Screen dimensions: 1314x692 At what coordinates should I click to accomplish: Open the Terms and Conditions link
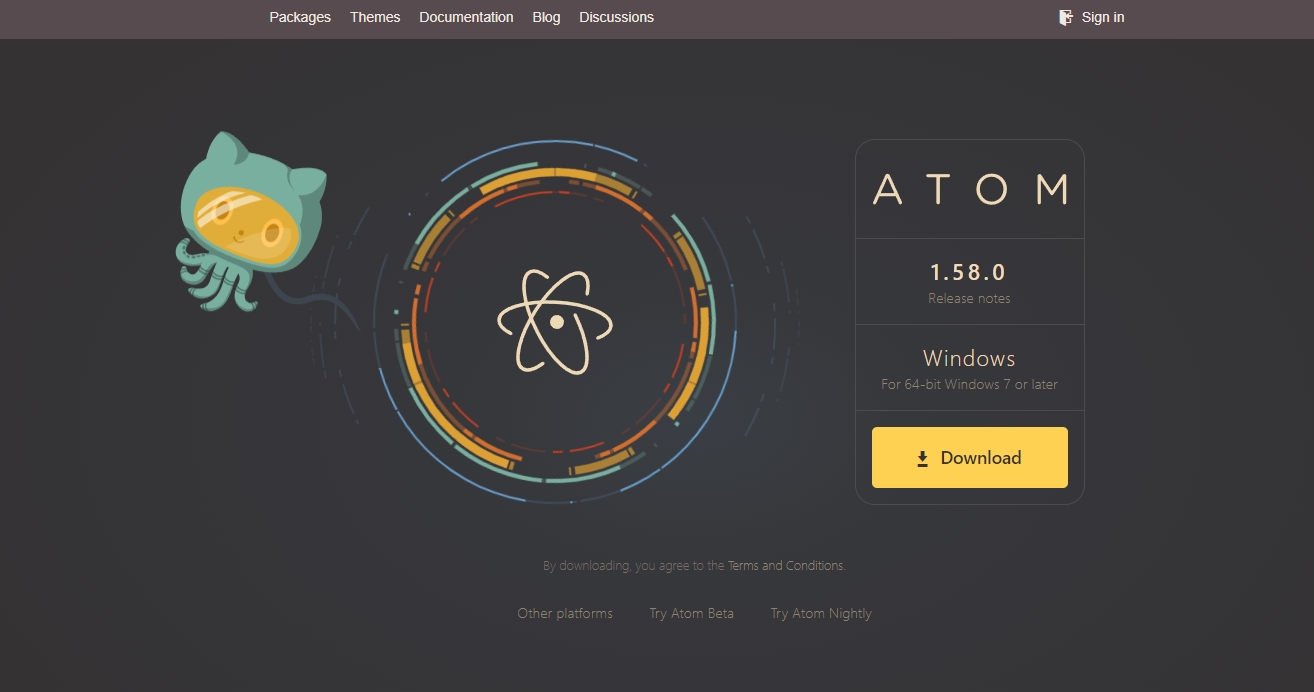pyautogui.click(x=786, y=565)
